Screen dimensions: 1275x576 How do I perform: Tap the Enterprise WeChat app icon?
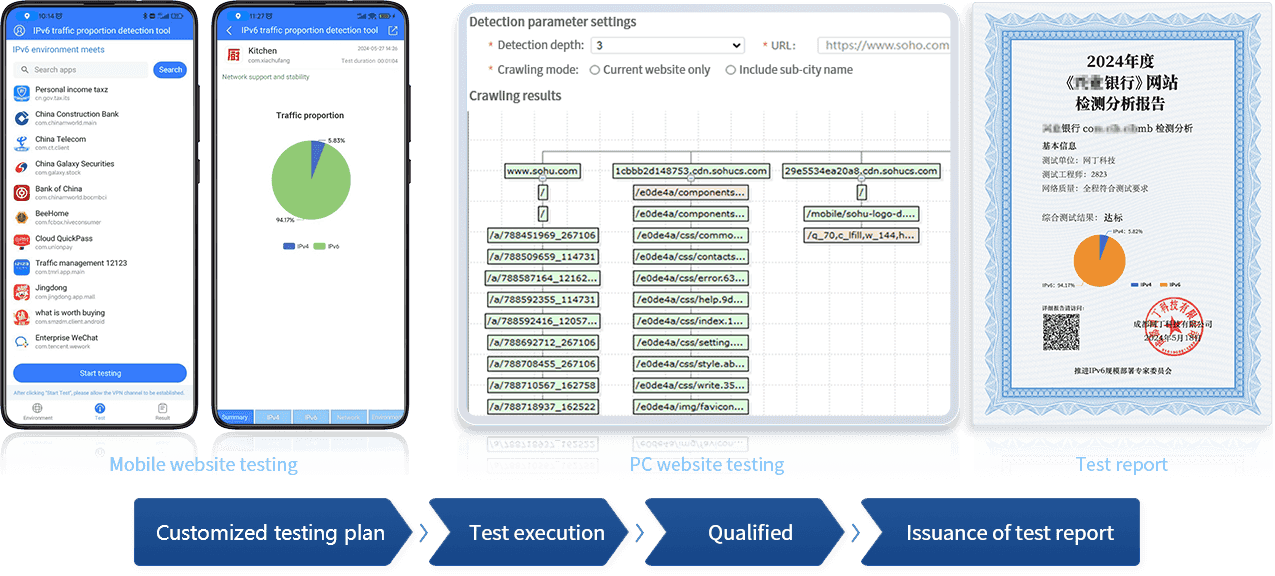pos(22,341)
